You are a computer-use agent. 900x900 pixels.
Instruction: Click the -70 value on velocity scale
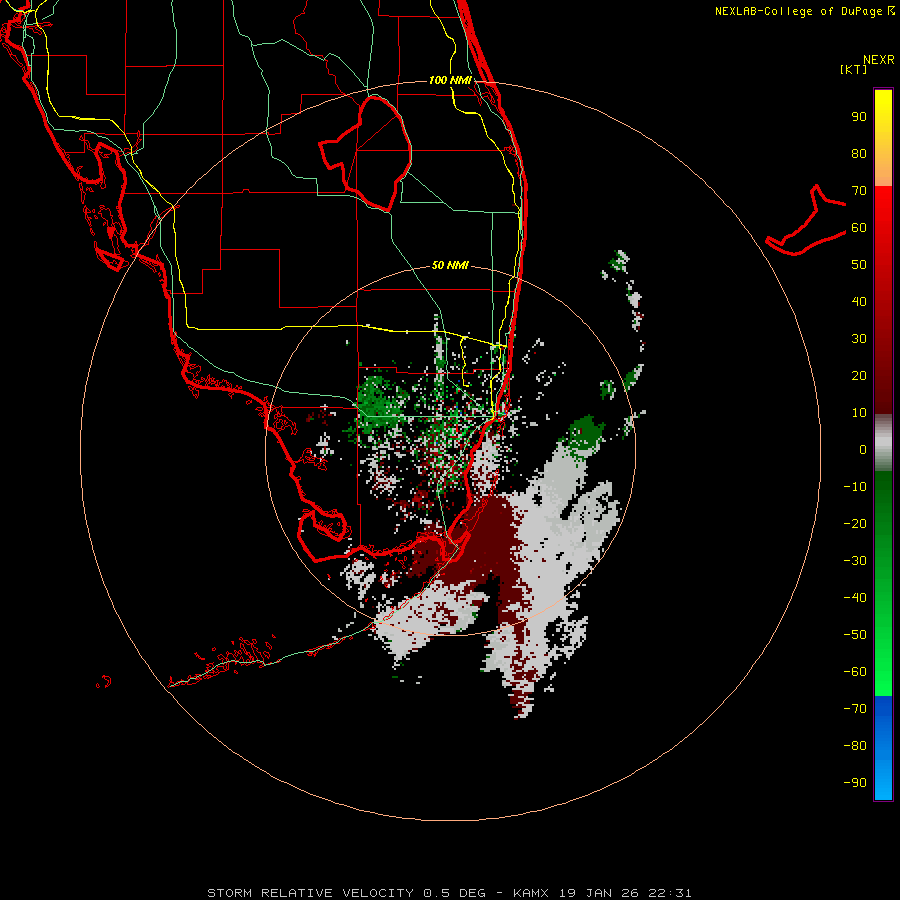click(855, 708)
